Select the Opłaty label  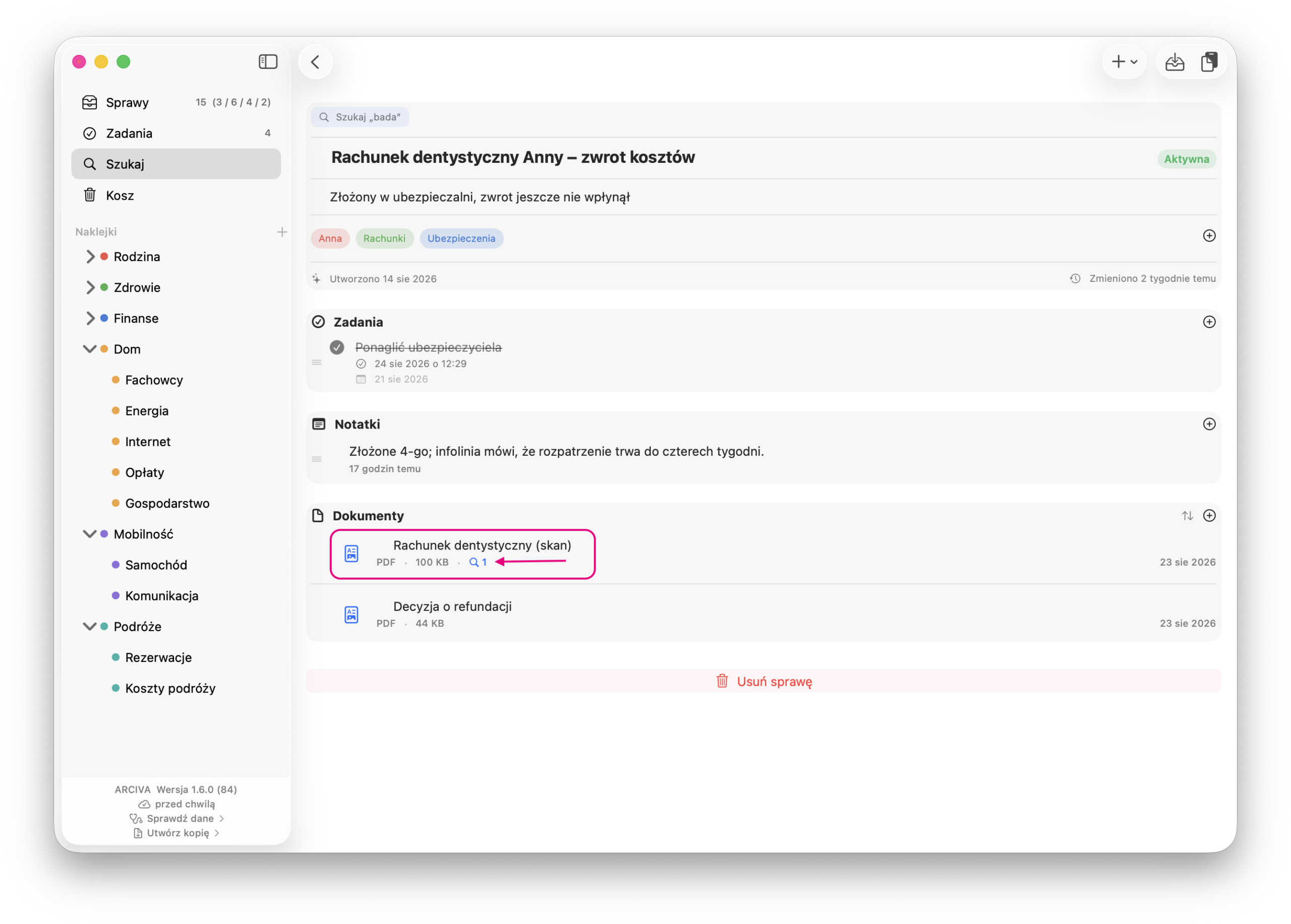145,472
